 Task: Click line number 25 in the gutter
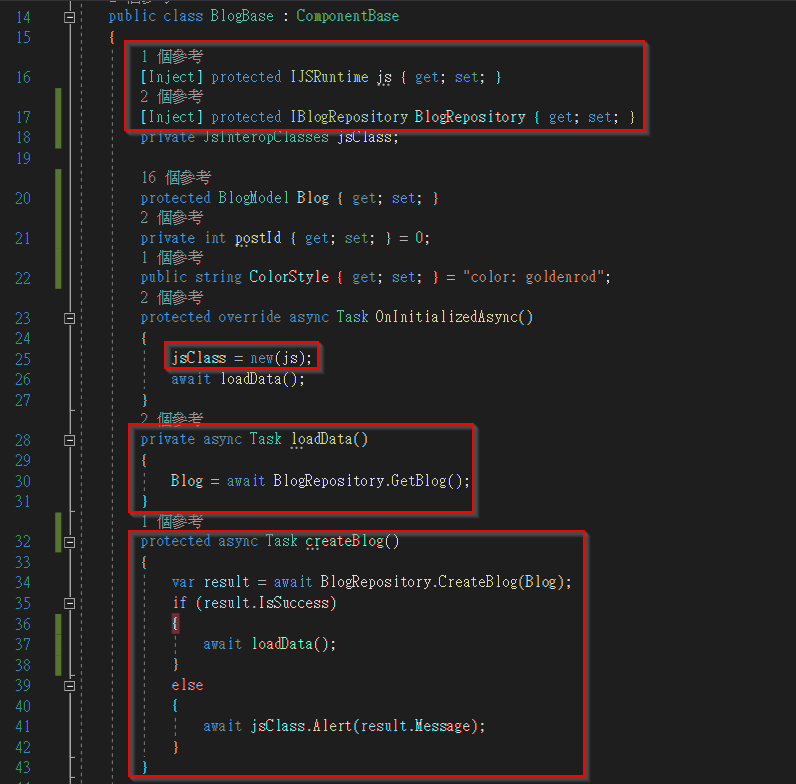pyautogui.click(x=23, y=359)
